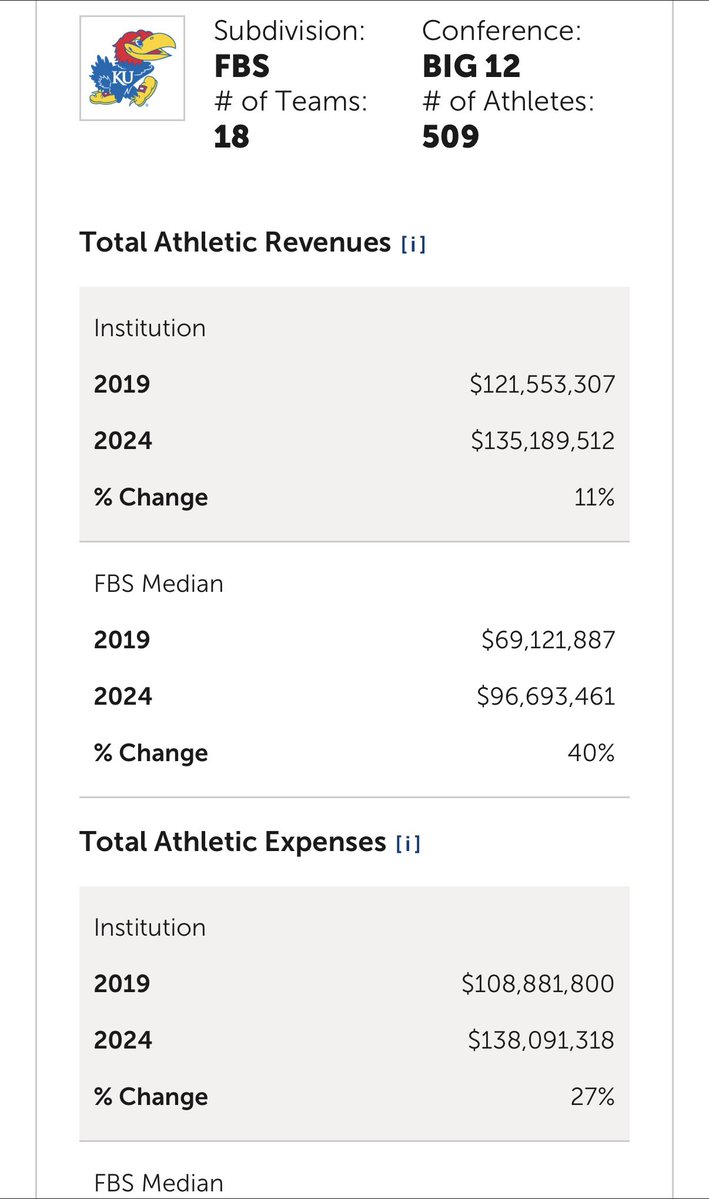This screenshot has height=1199, width=709.
Task: Click the Kansas Jayhawks logo
Action: click(x=133, y=69)
